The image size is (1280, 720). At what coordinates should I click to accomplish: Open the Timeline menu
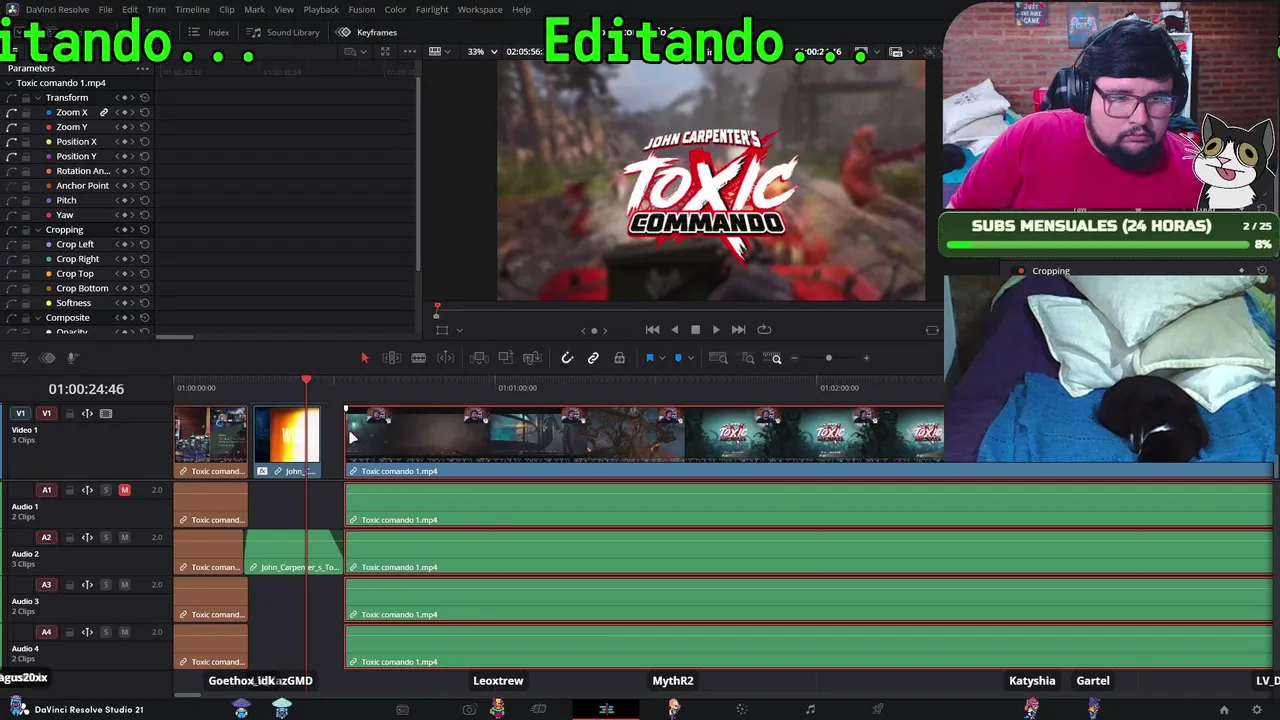point(192,10)
